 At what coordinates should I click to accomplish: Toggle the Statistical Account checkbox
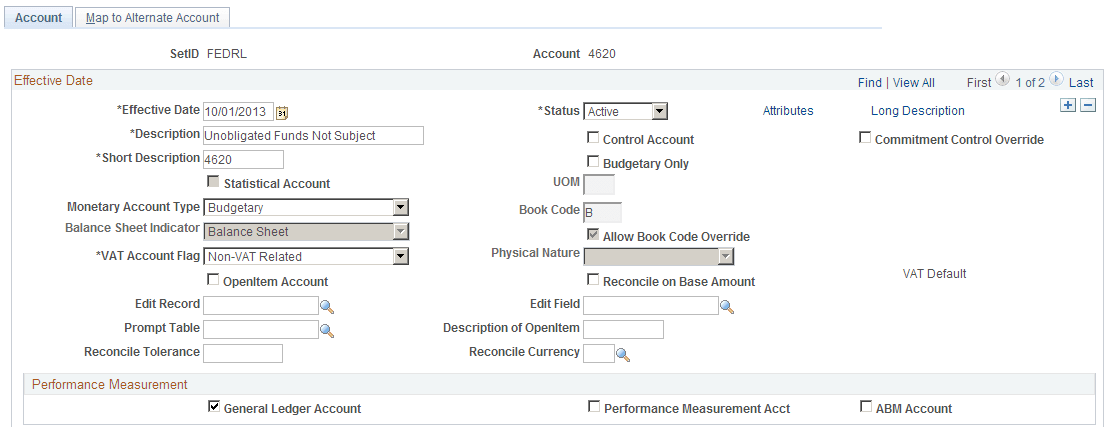point(213,182)
